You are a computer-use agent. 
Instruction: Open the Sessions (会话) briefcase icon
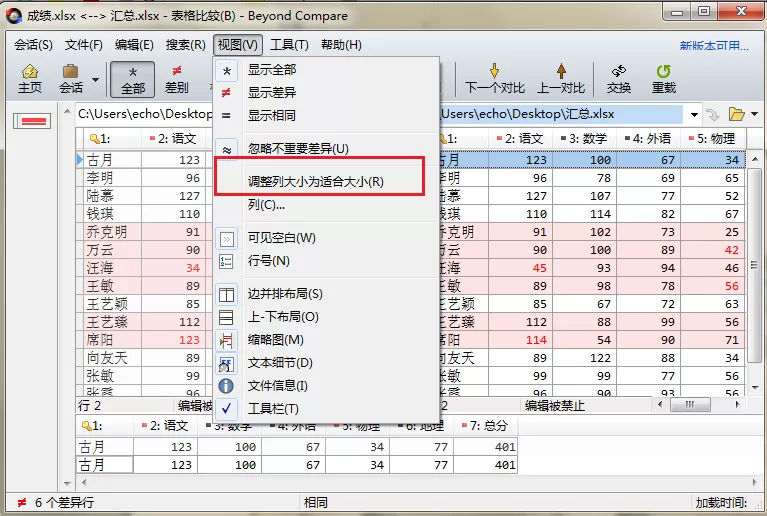coord(70,79)
